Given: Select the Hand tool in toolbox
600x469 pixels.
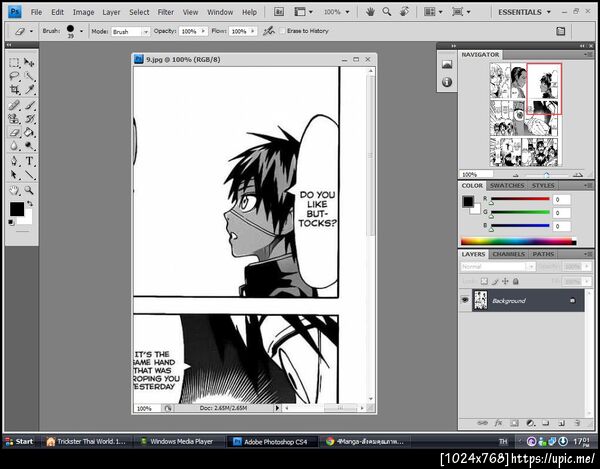Looking at the screenshot, I should pos(14,190).
